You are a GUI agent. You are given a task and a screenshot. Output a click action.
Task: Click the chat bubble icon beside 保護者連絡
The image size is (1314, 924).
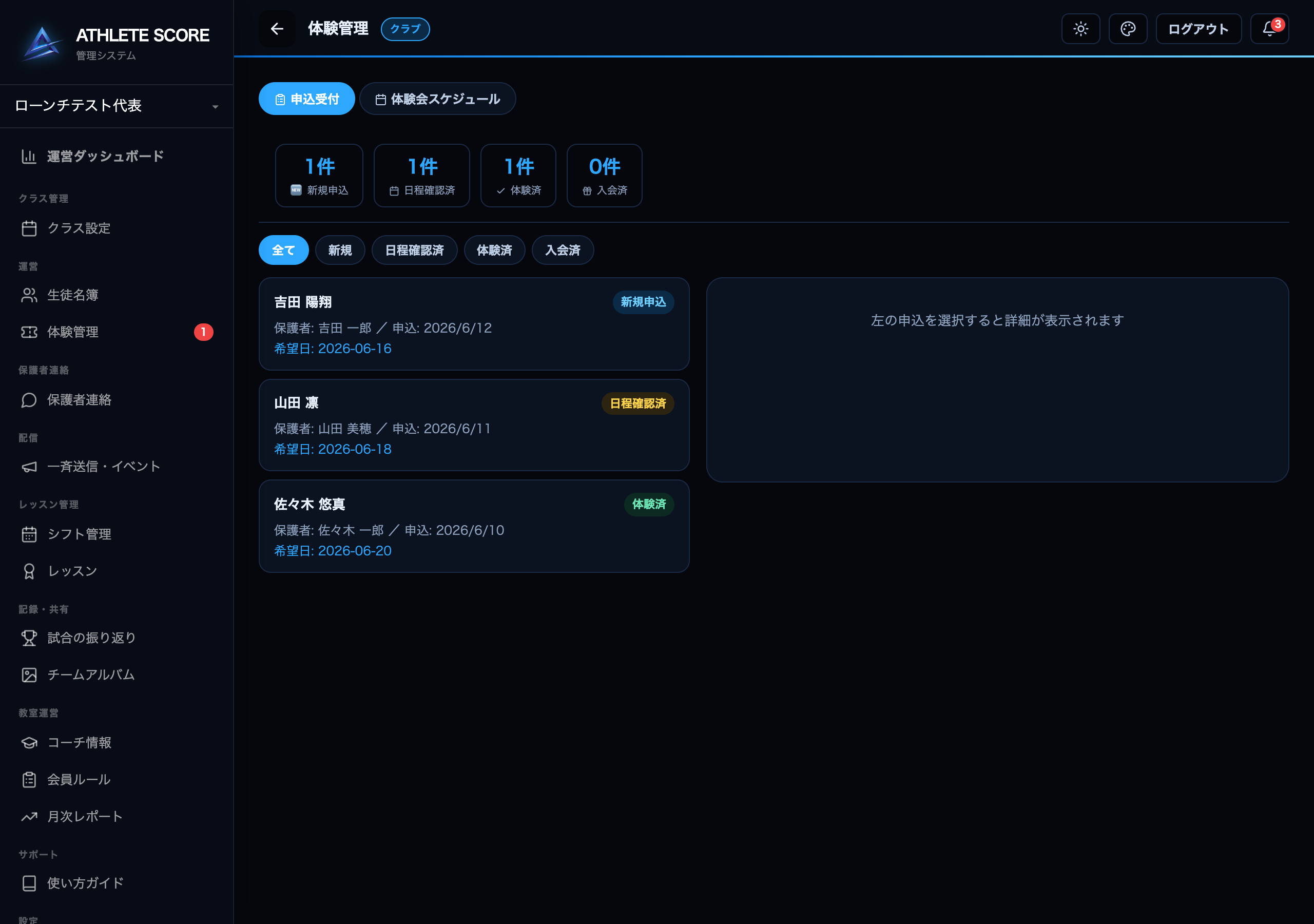click(x=29, y=399)
